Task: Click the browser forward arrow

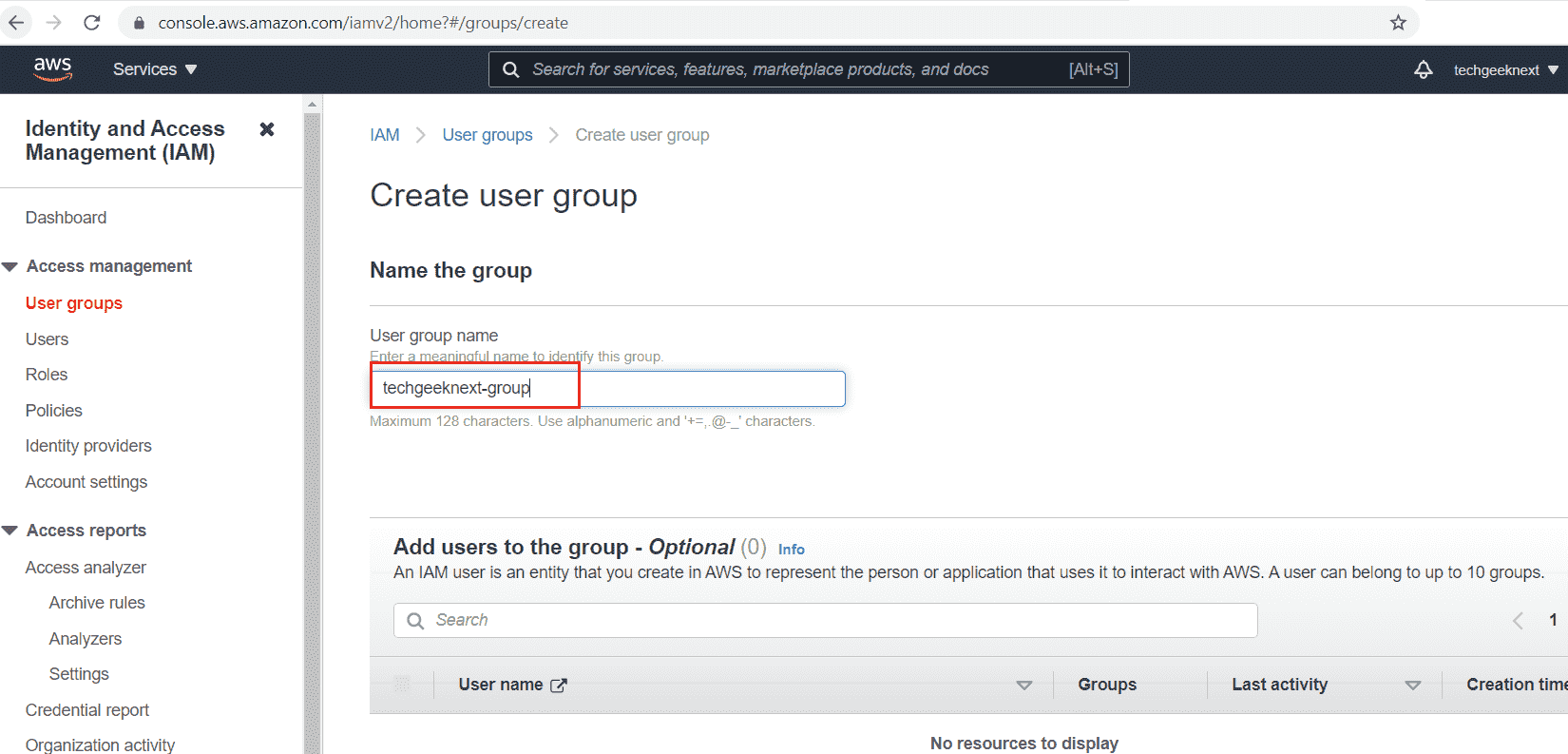Action: click(54, 22)
